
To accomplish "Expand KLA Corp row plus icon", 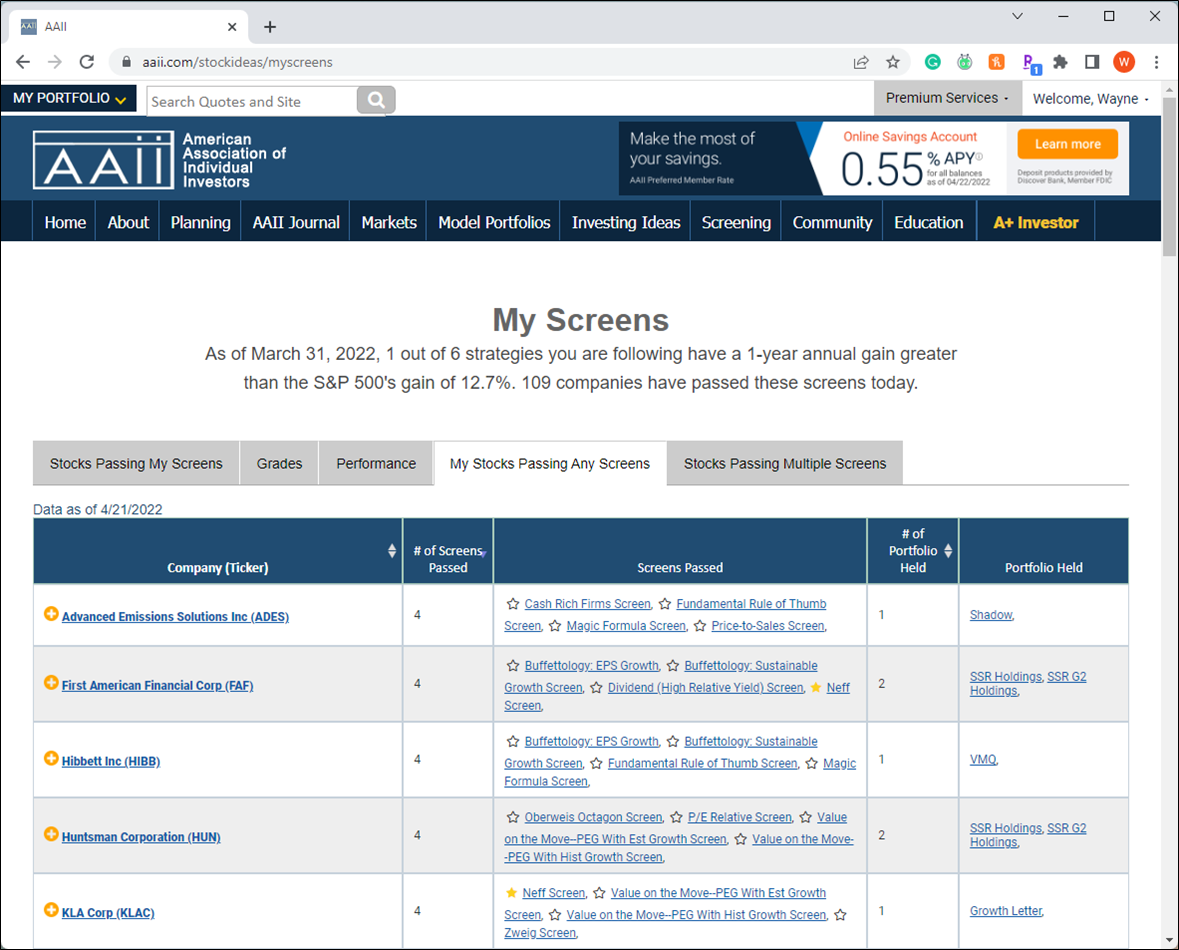I will click(x=51, y=910).
